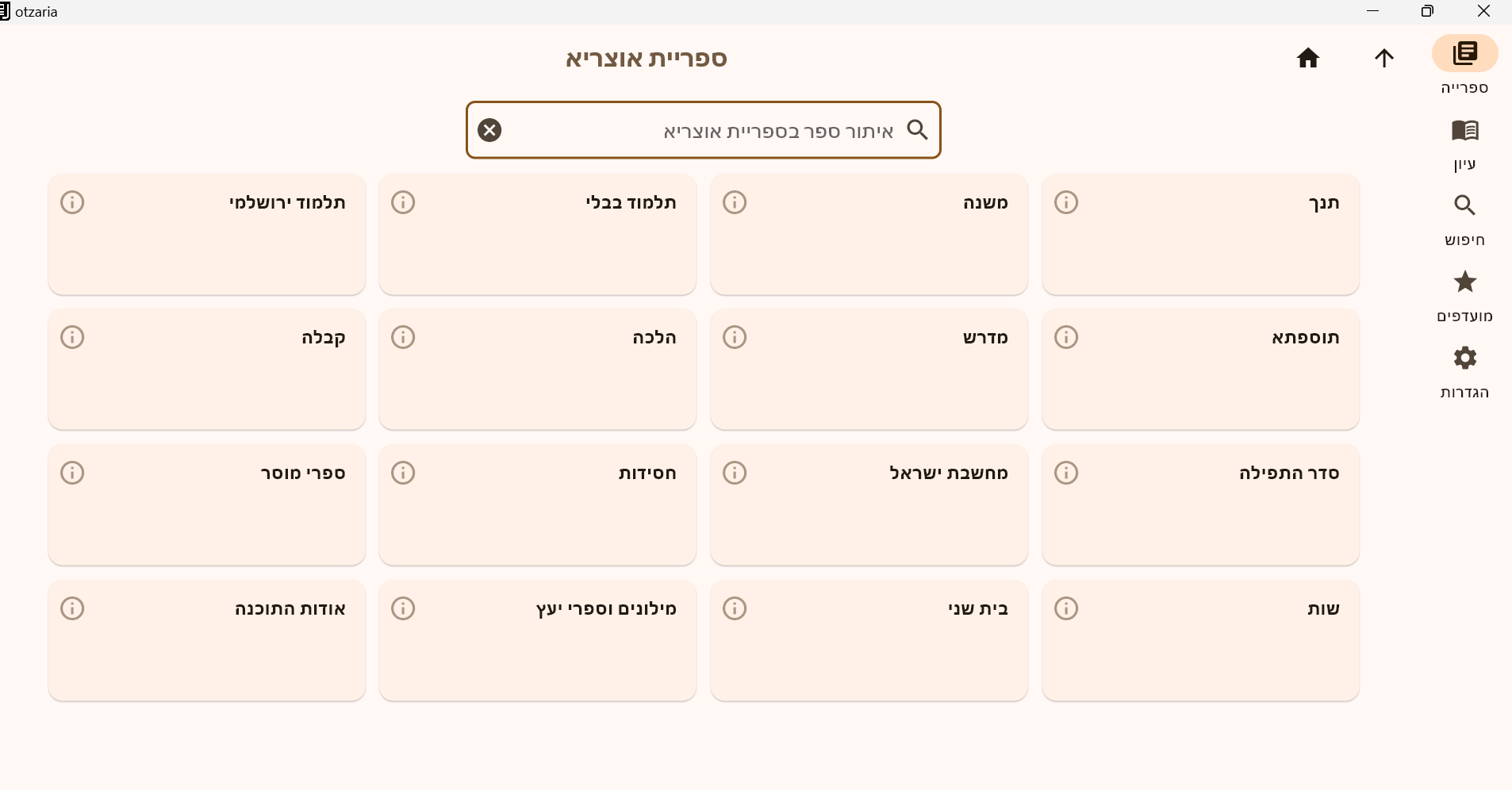Open the חיפוש search sidebar icon
The image size is (1512, 790).
(1464, 205)
